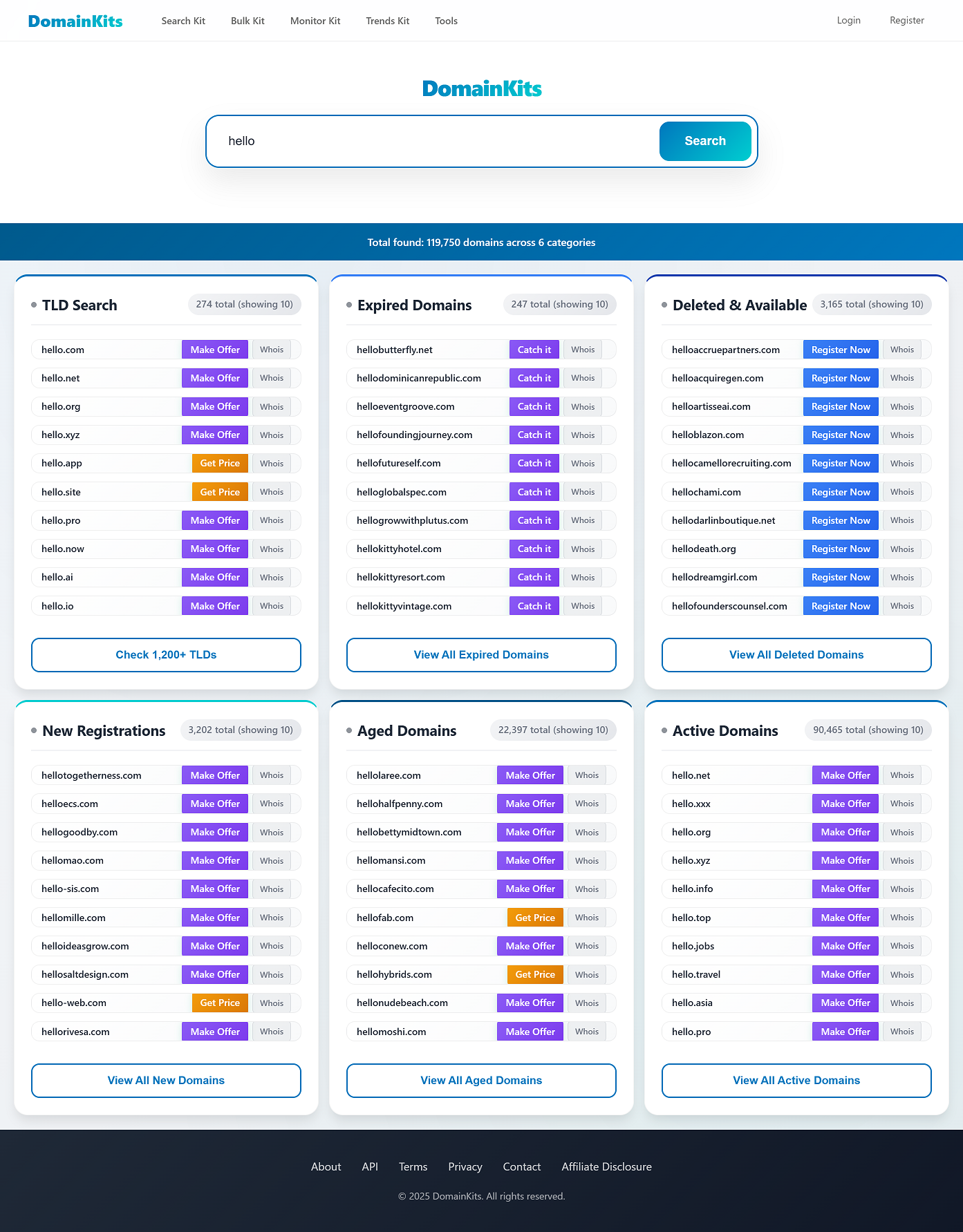The image size is (963, 1232).
Task: View All Active Domains
Action: click(x=796, y=1081)
